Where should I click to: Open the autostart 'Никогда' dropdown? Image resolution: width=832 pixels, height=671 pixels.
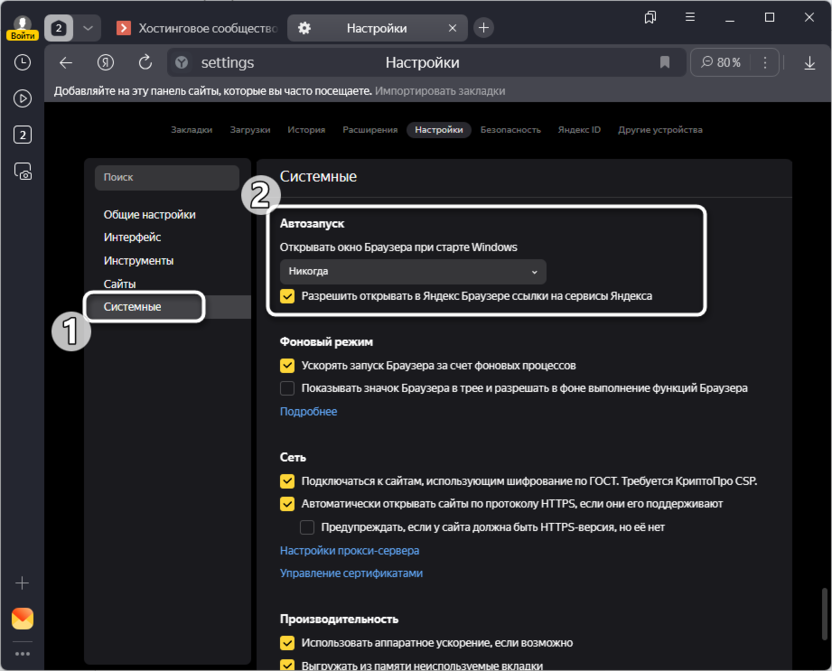pyautogui.click(x=413, y=271)
